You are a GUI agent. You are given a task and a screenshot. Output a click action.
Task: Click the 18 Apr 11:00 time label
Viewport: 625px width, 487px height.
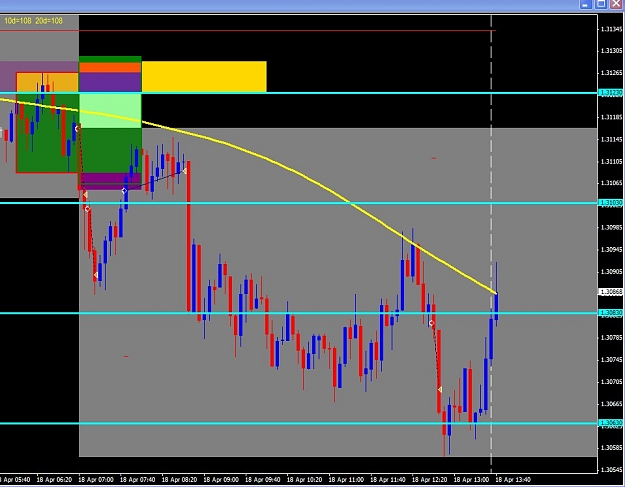click(x=346, y=479)
